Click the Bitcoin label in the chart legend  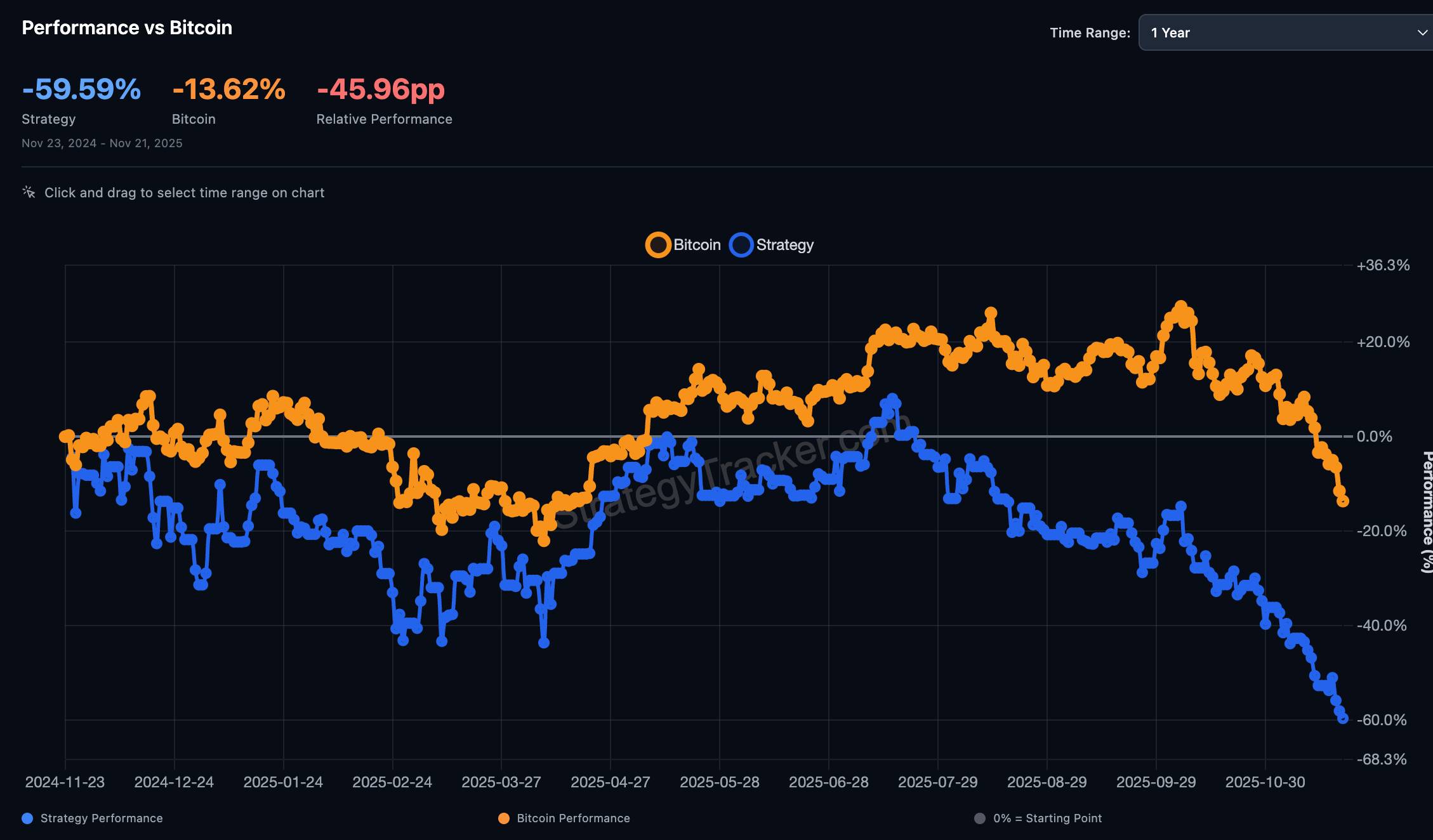click(697, 244)
